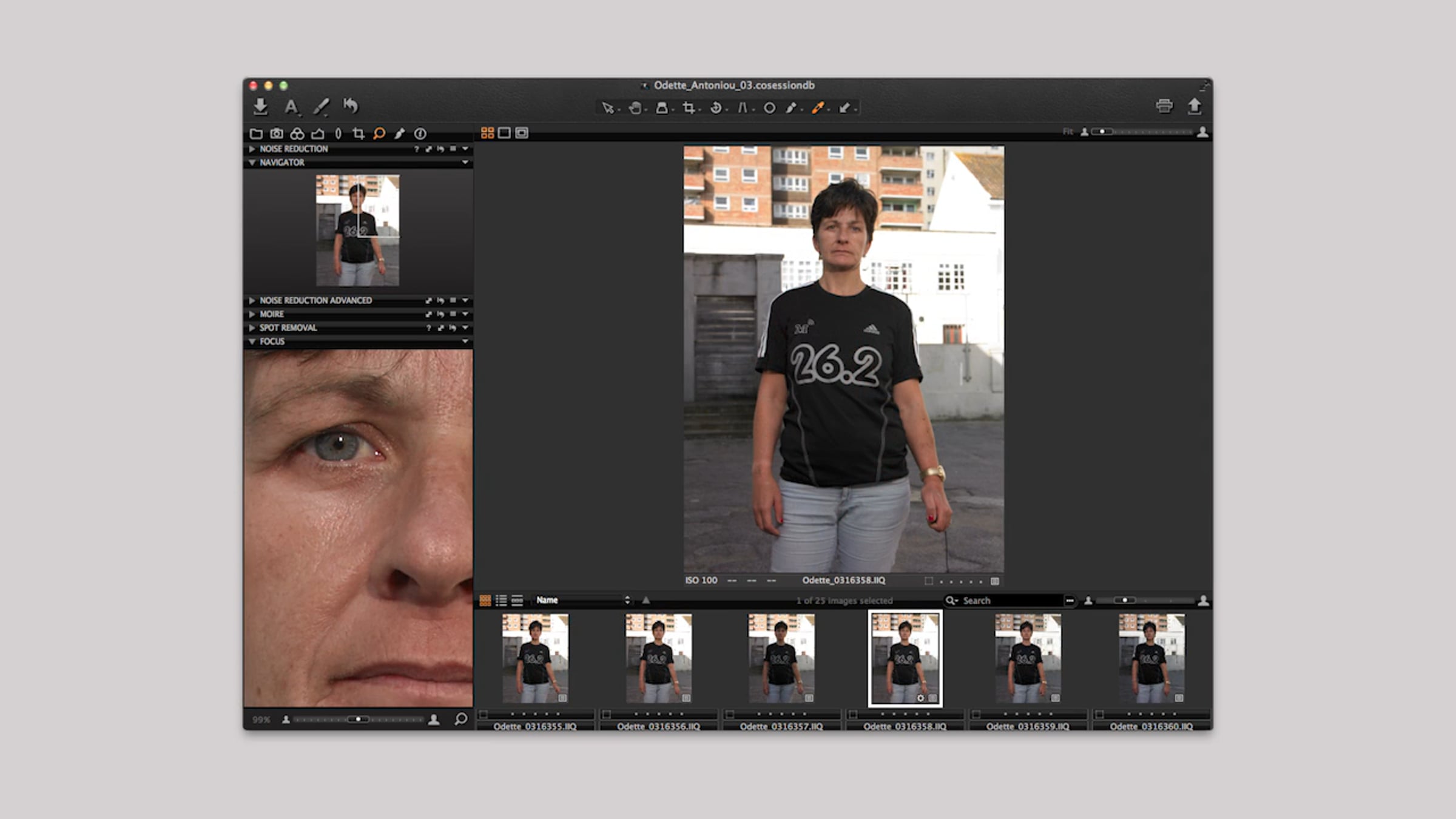Click the Undo arrow icon
1456x819 pixels.
351,106
